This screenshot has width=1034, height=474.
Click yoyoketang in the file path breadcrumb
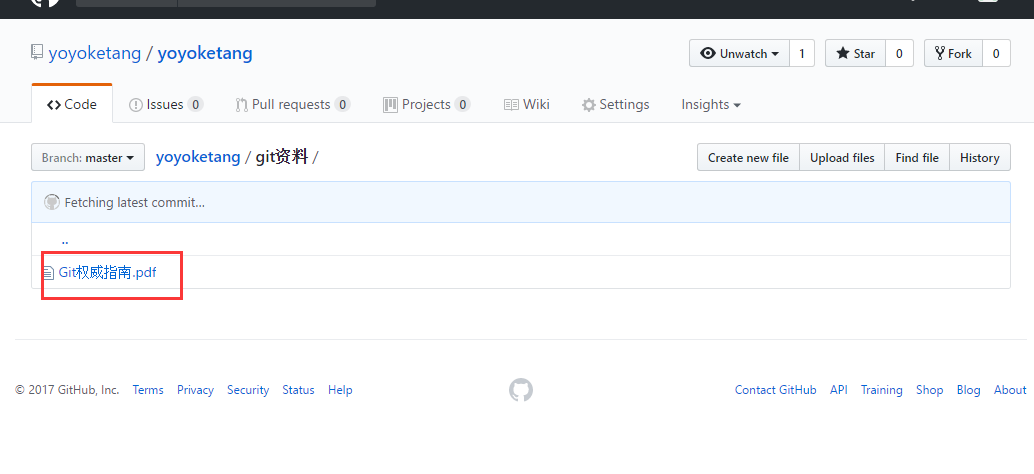tap(198, 157)
